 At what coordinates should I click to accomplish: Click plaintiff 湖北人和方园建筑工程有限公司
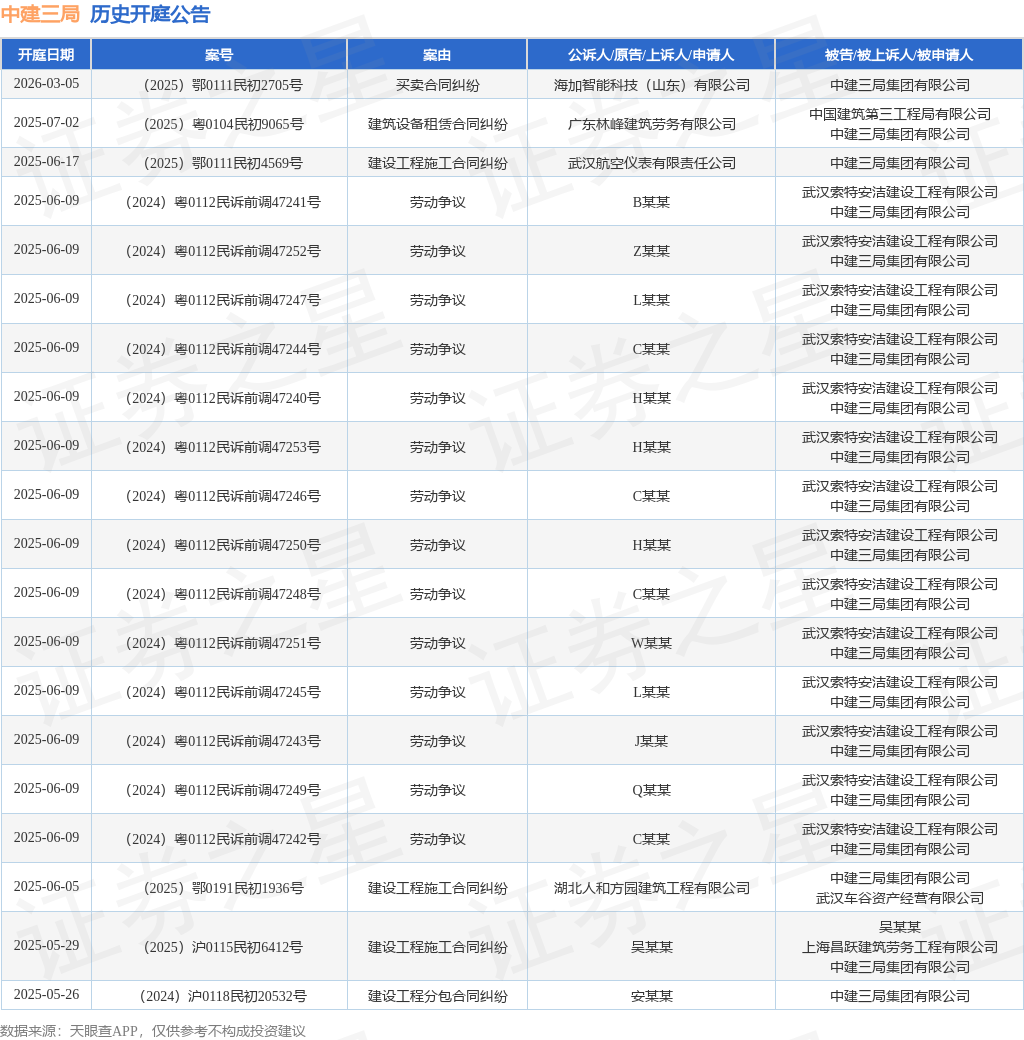[652, 888]
